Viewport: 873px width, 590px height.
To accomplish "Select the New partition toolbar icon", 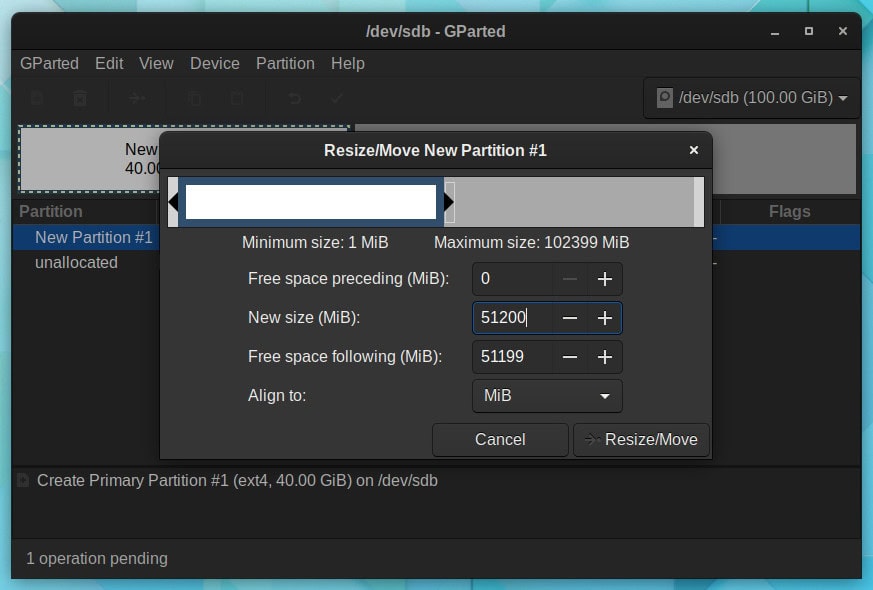I will [x=35, y=98].
